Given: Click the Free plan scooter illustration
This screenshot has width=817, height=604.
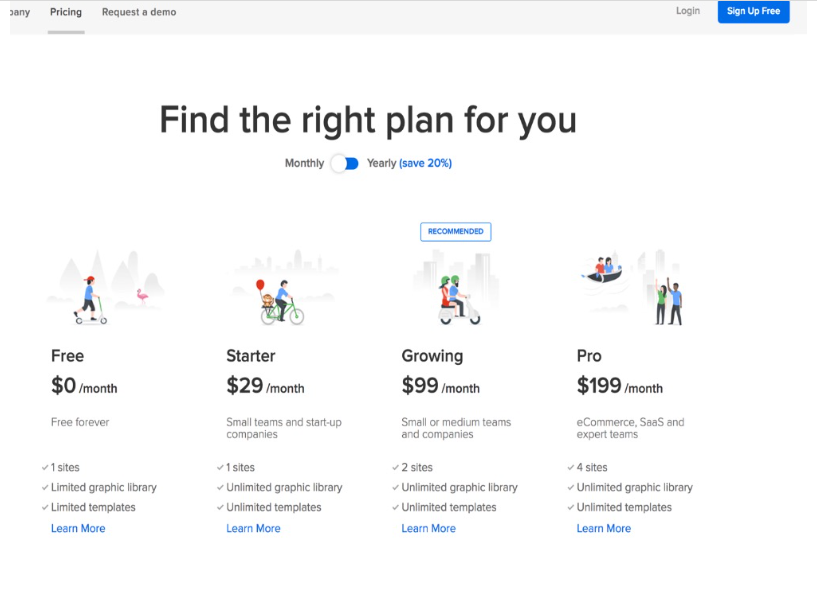Looking at the screenshot, I should [104, 288].
